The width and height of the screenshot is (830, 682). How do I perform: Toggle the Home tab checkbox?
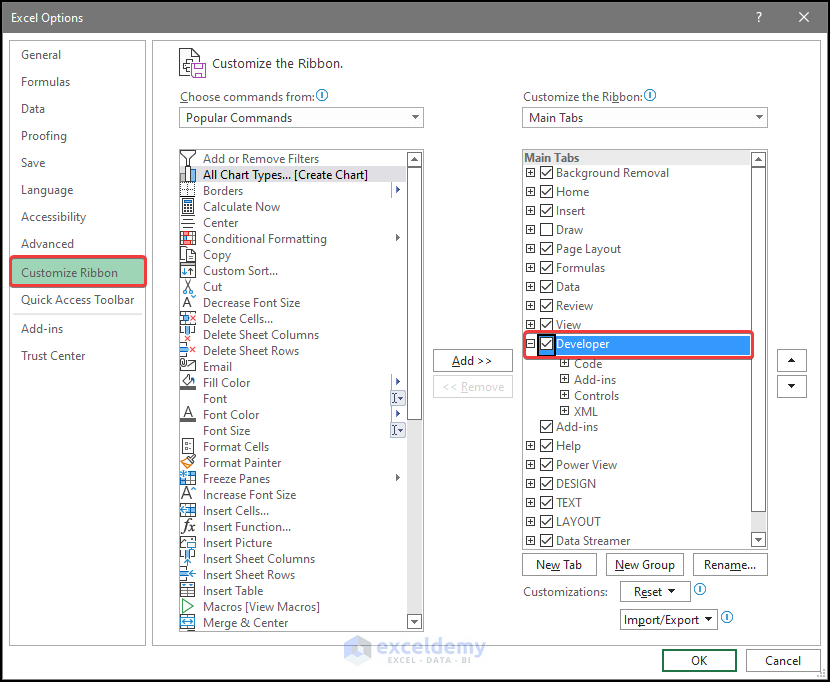(546, 192)
